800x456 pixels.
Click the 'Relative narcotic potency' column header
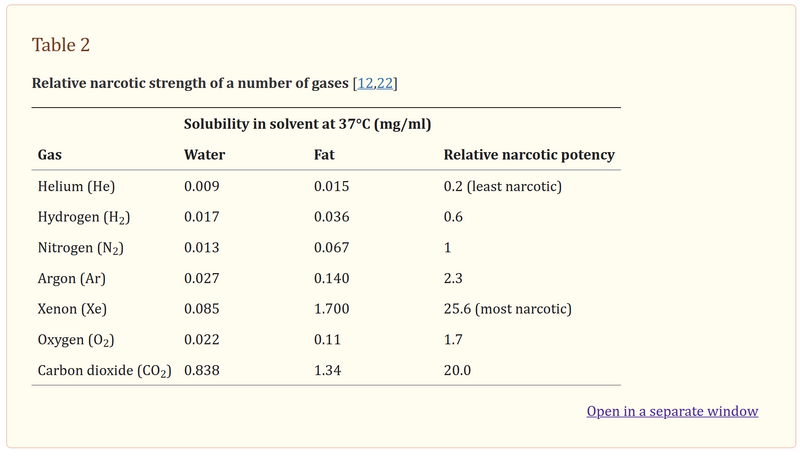pos(529,155)
